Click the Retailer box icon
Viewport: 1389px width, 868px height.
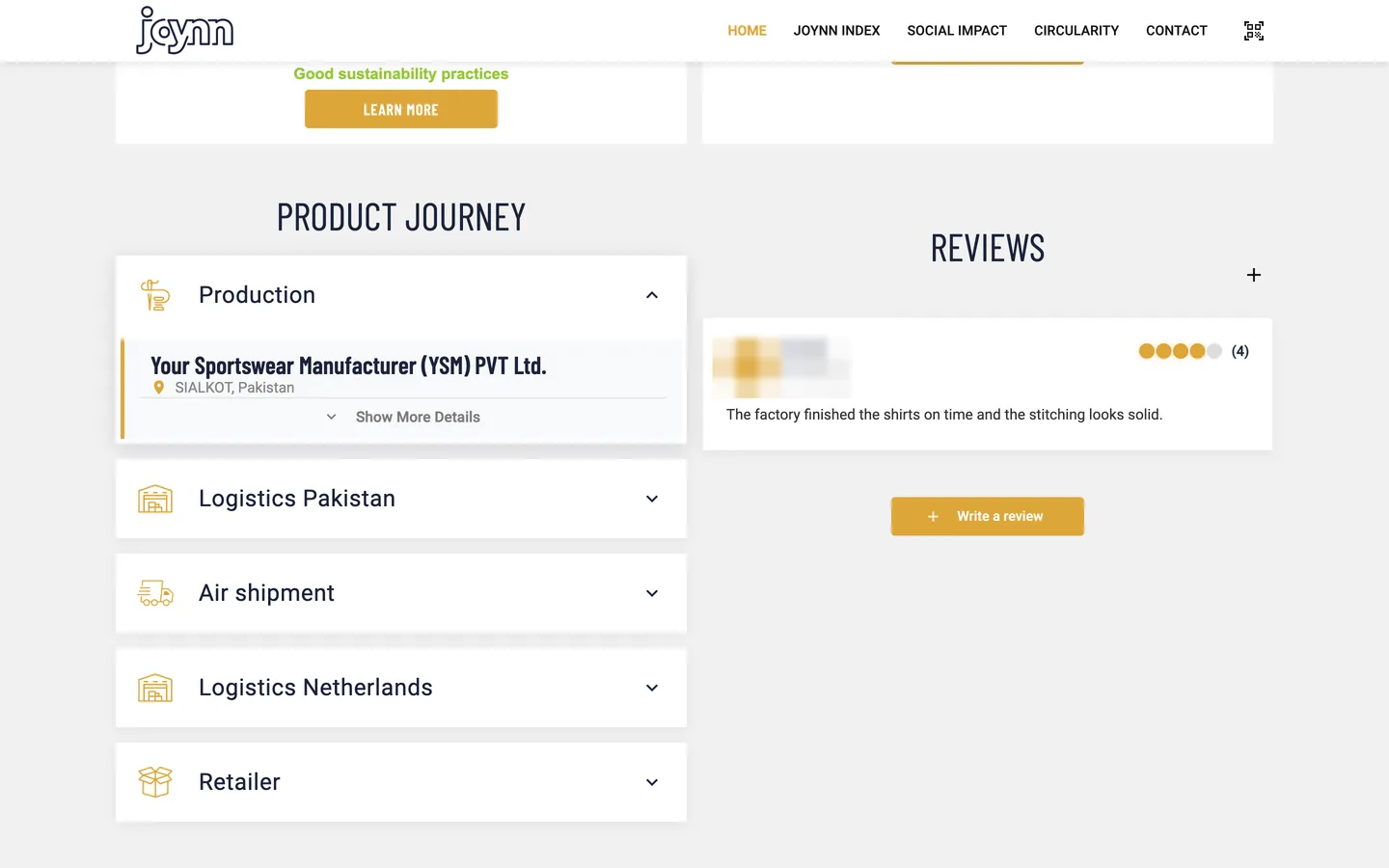click(x=155, y=782)
